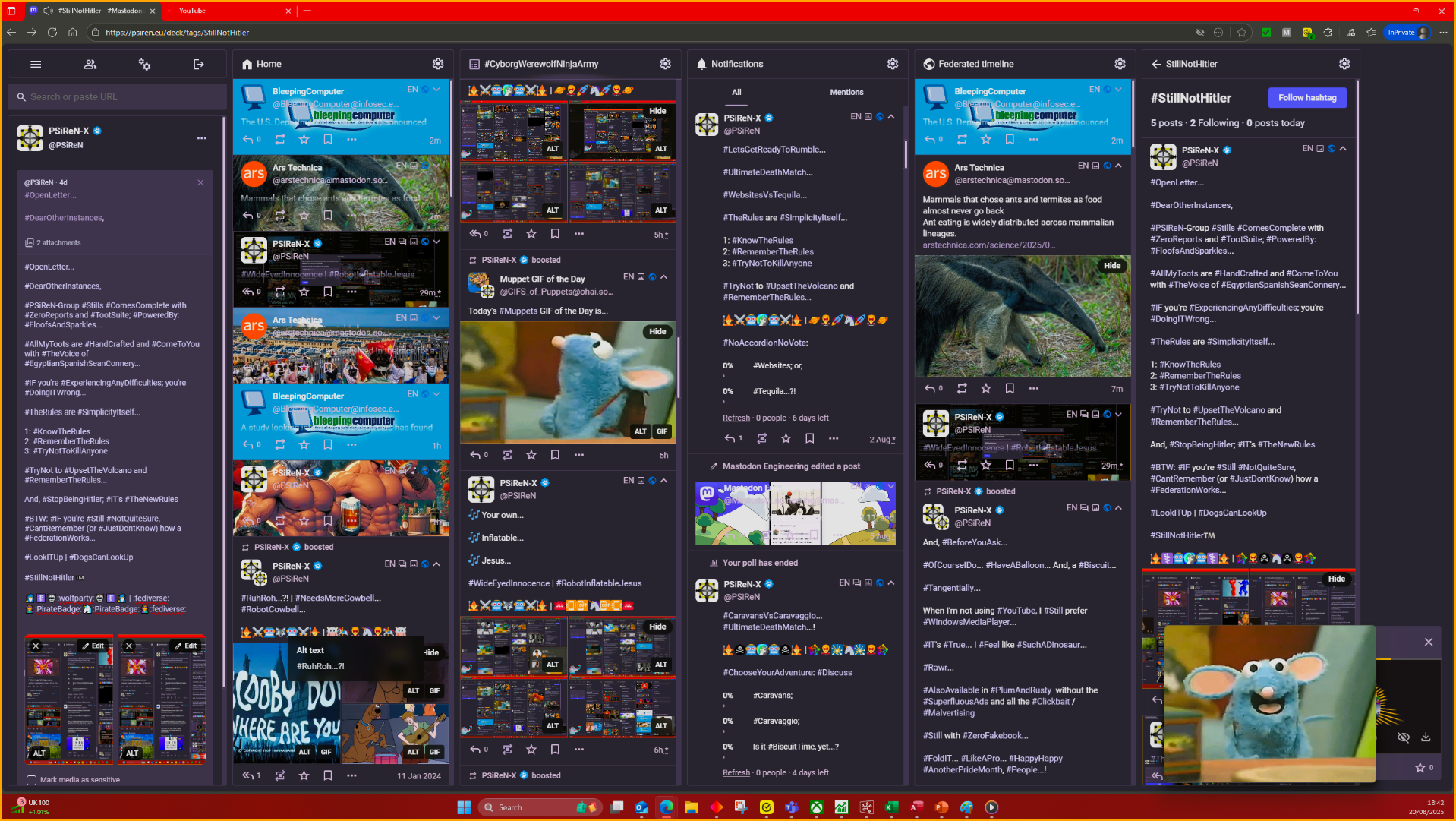Viewport: 1456px width, 821px height.
Task: Hide the anteater image in Federated timeline
Action: [x=1112, y=266]
